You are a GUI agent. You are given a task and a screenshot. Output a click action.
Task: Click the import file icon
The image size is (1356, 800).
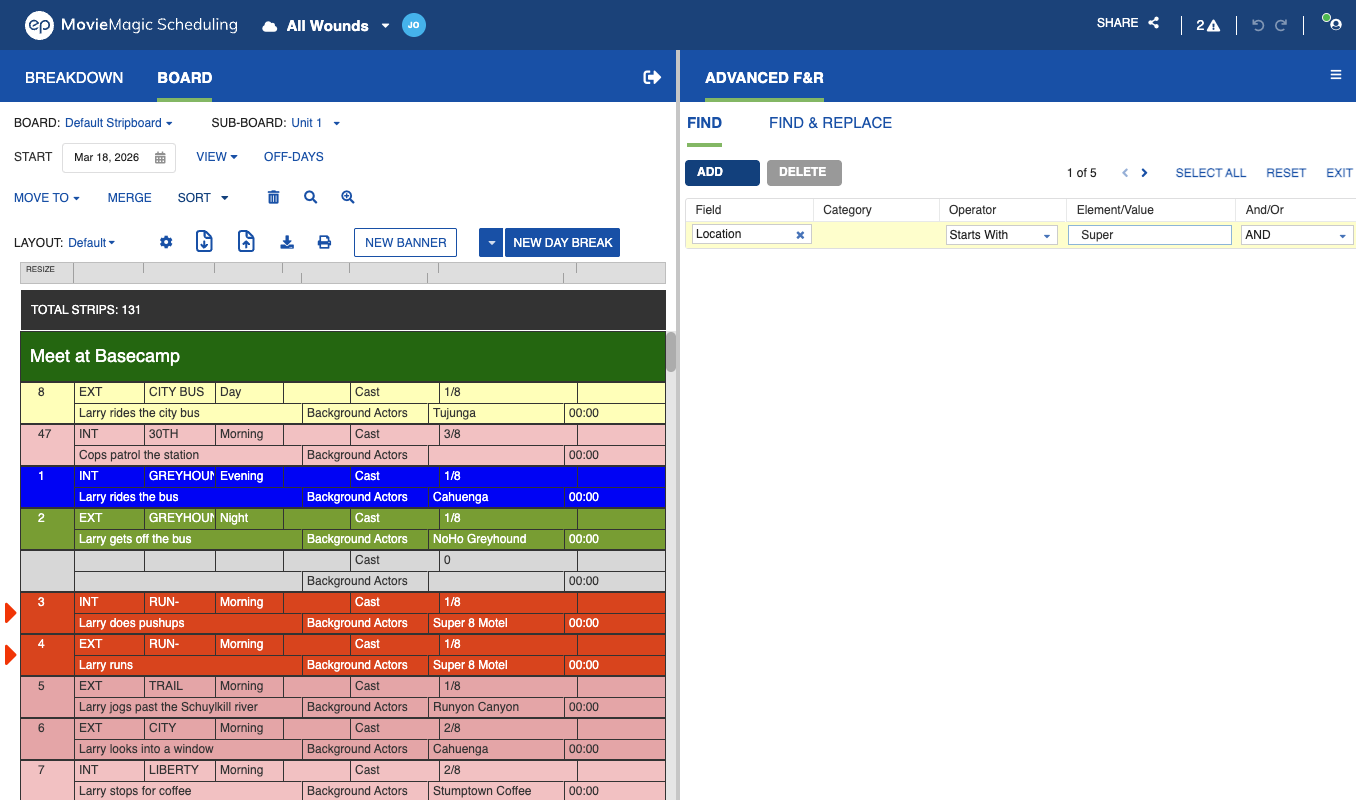pyautogui.click(x=204, y=241)
